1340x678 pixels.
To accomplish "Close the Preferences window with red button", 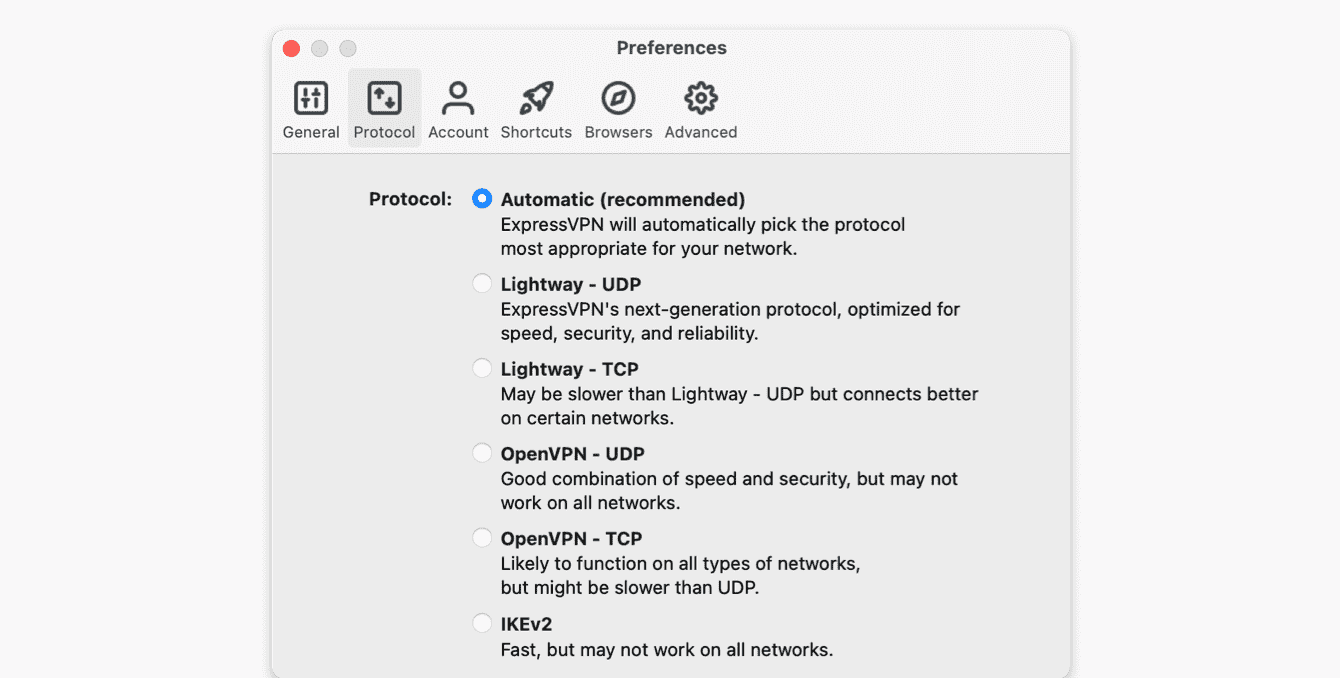I will coord(292,48).
